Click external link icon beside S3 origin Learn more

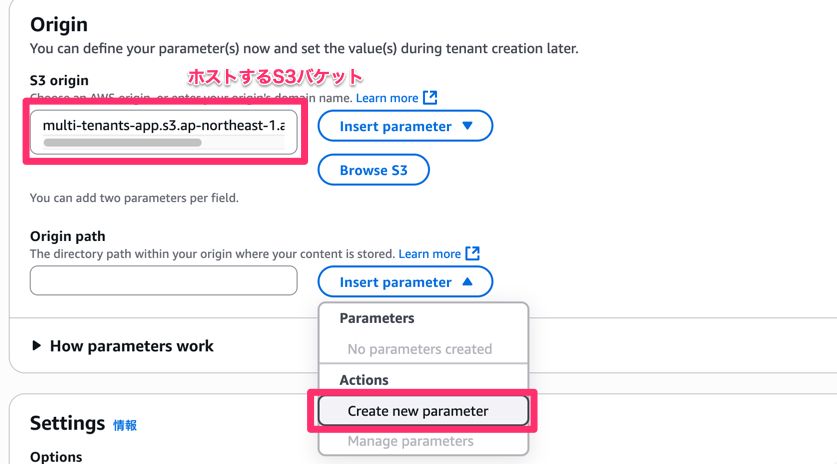tap(430, 97)
